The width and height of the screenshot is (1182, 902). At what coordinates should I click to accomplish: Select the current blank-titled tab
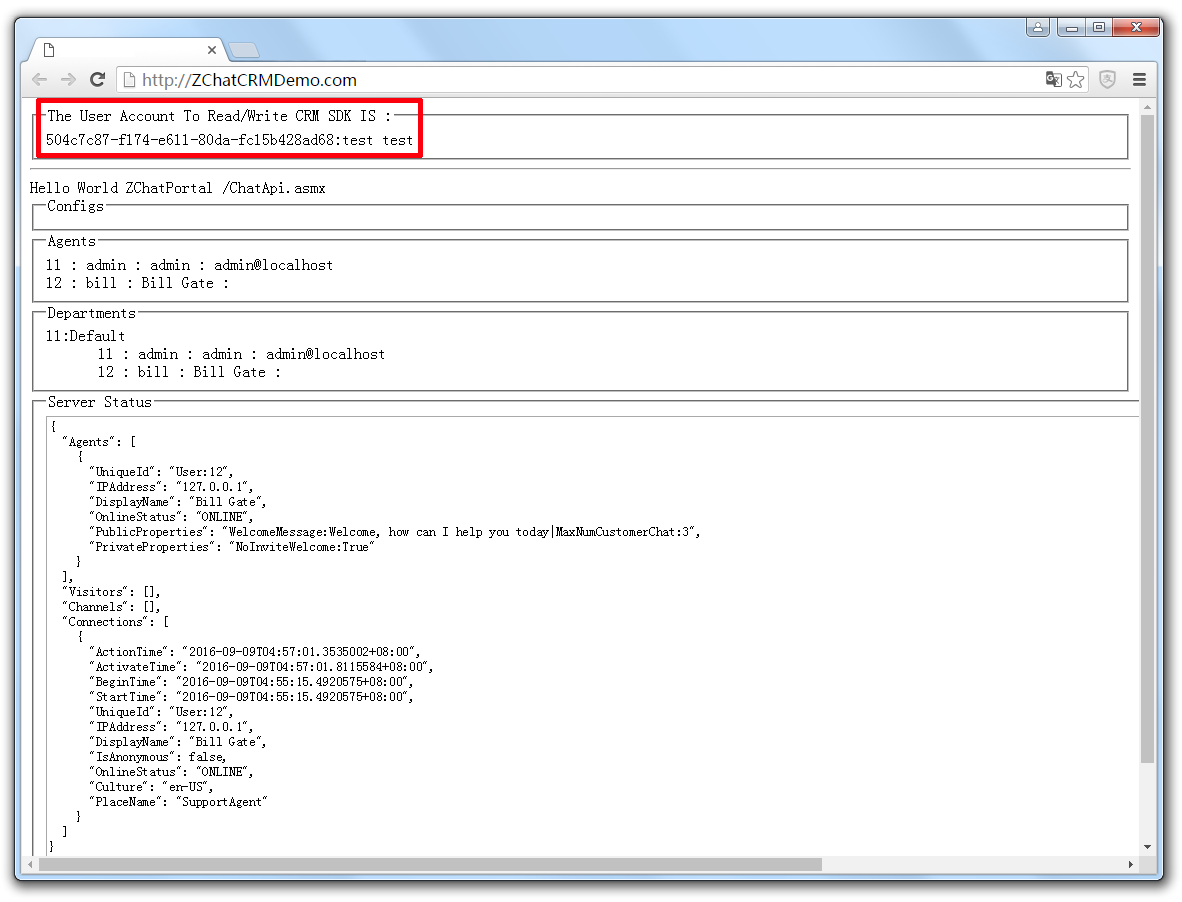127,50
